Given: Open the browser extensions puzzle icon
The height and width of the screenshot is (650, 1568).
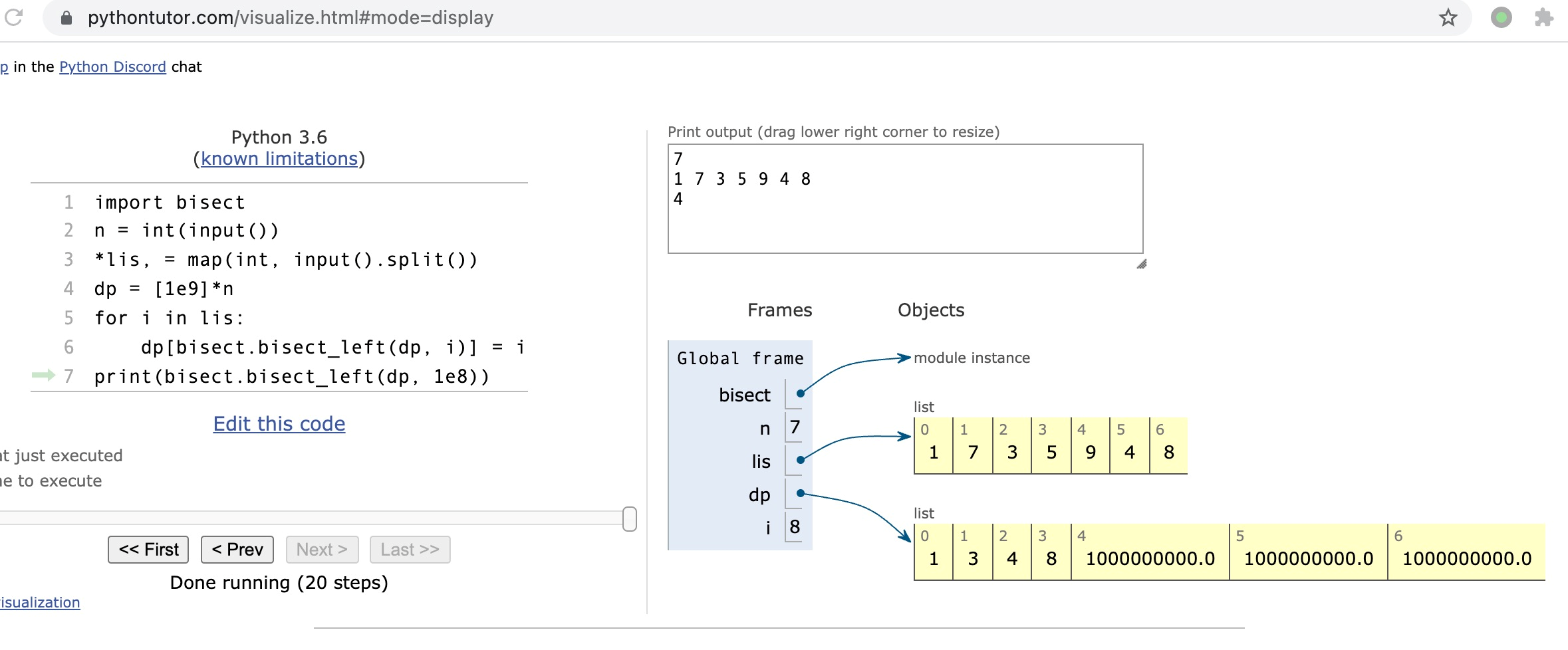Looking at the screenshot, I should 1543,18.
